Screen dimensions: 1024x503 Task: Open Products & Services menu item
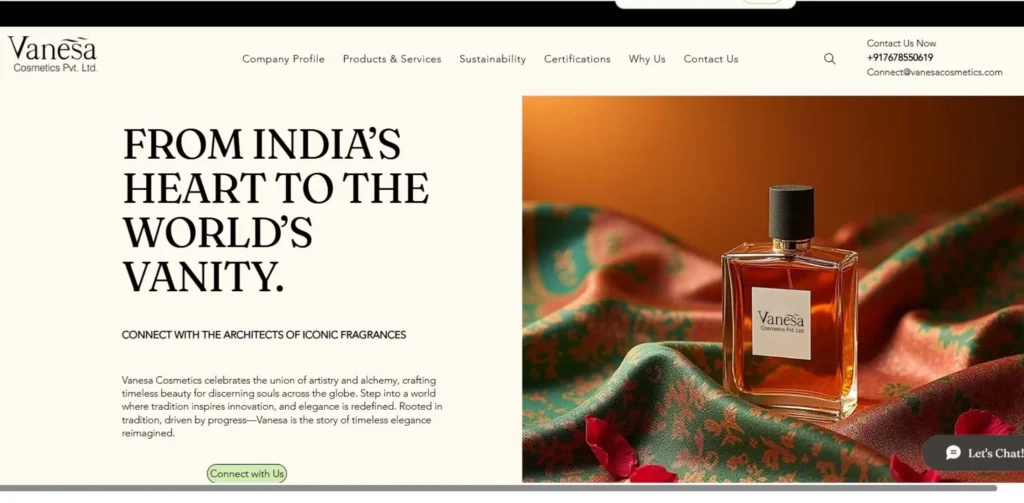392,59
